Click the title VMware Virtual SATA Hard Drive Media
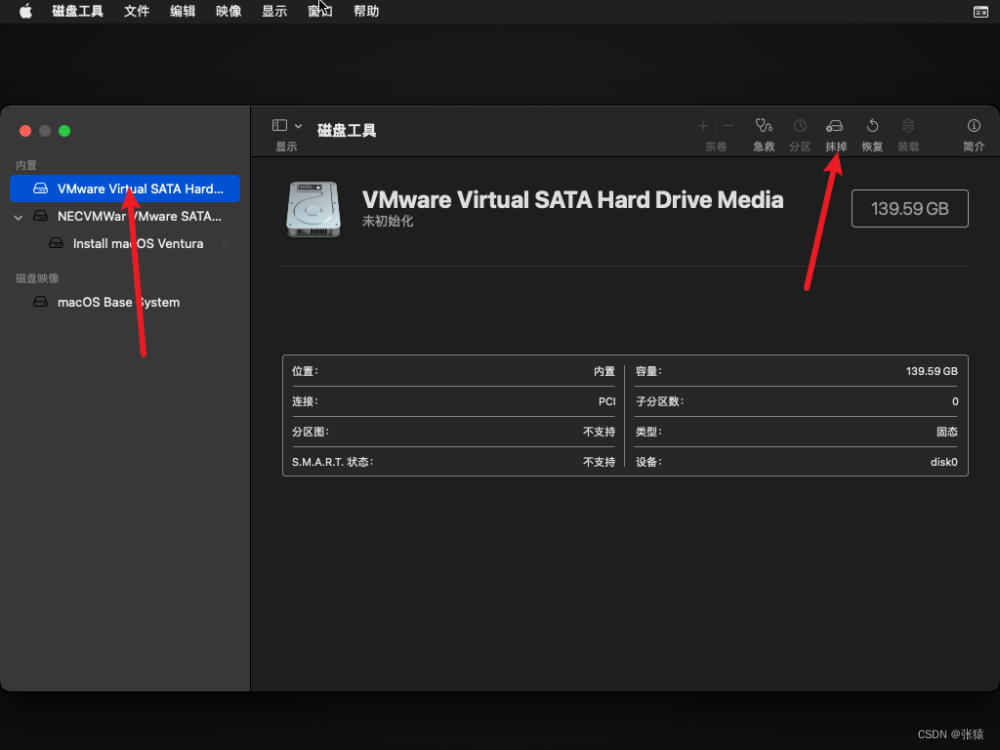The width and height of the screenshot is (1000, 750). (572, 200)
